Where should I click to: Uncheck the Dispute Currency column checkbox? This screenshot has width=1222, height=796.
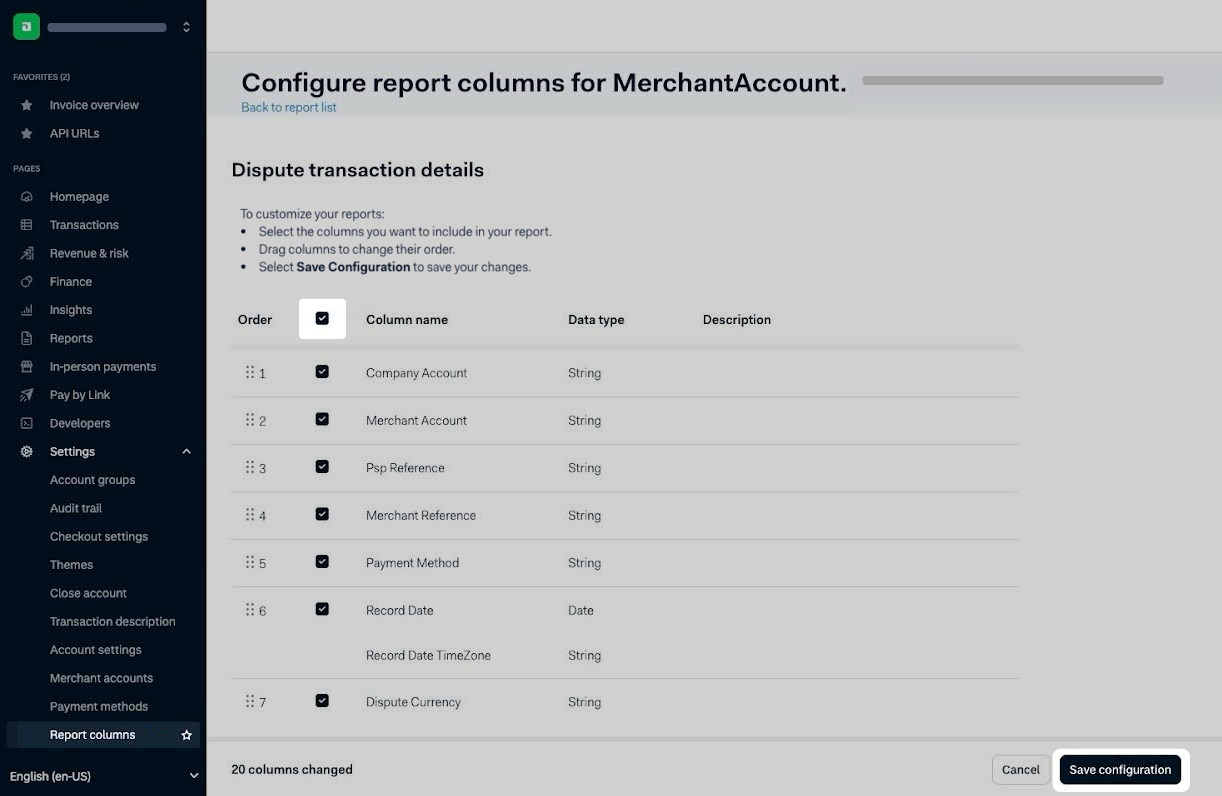[x=322, y=701]
